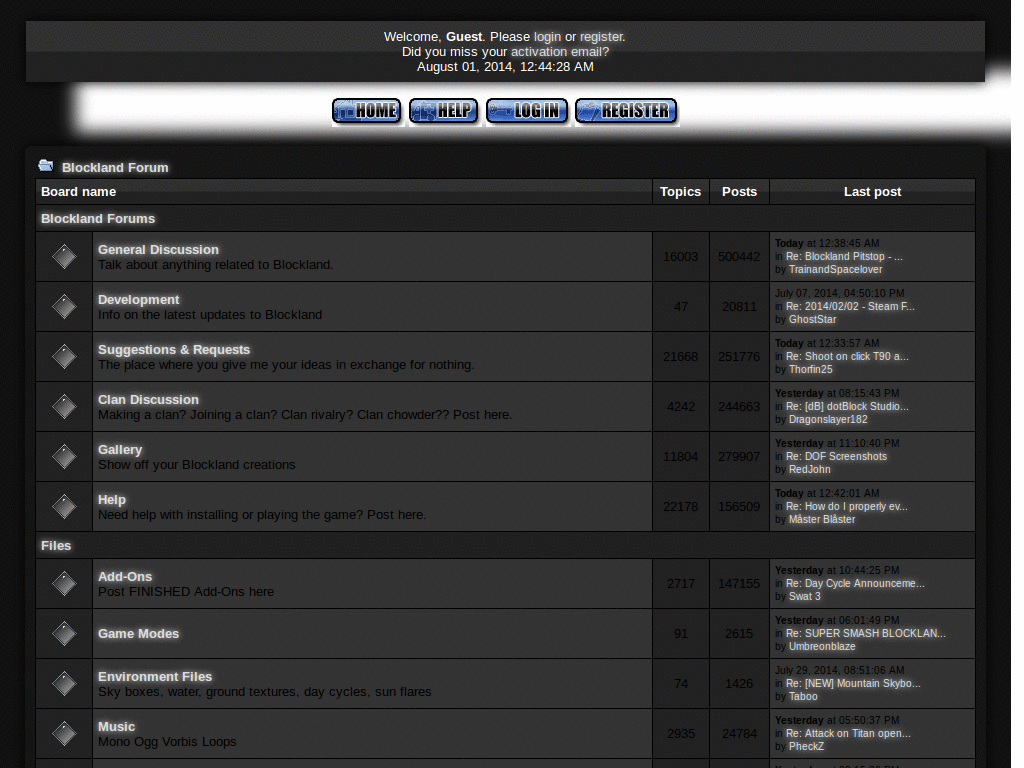Open last post 'Re: SUPER SMASH BLOCKLAN...'

866,633
